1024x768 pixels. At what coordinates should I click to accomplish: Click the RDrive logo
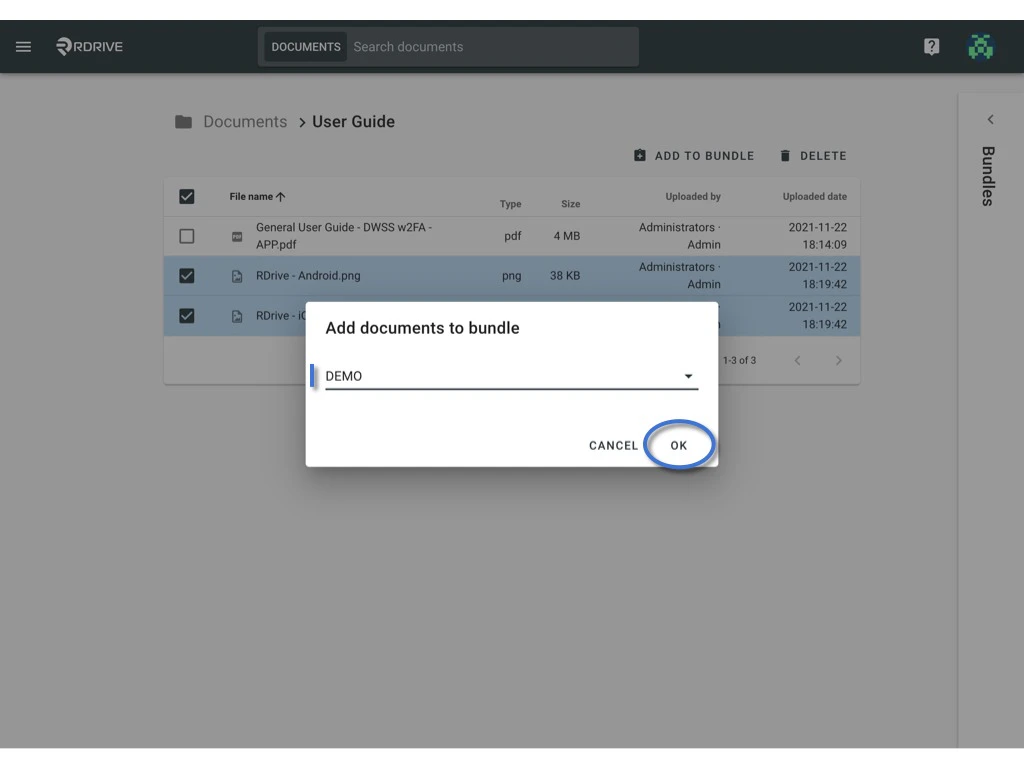(88, 46)
